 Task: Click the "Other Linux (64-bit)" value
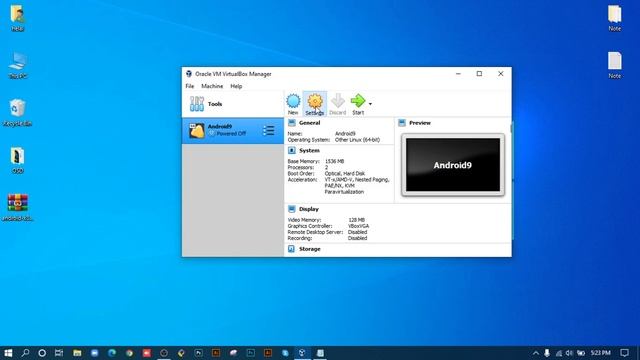point(357,140)
